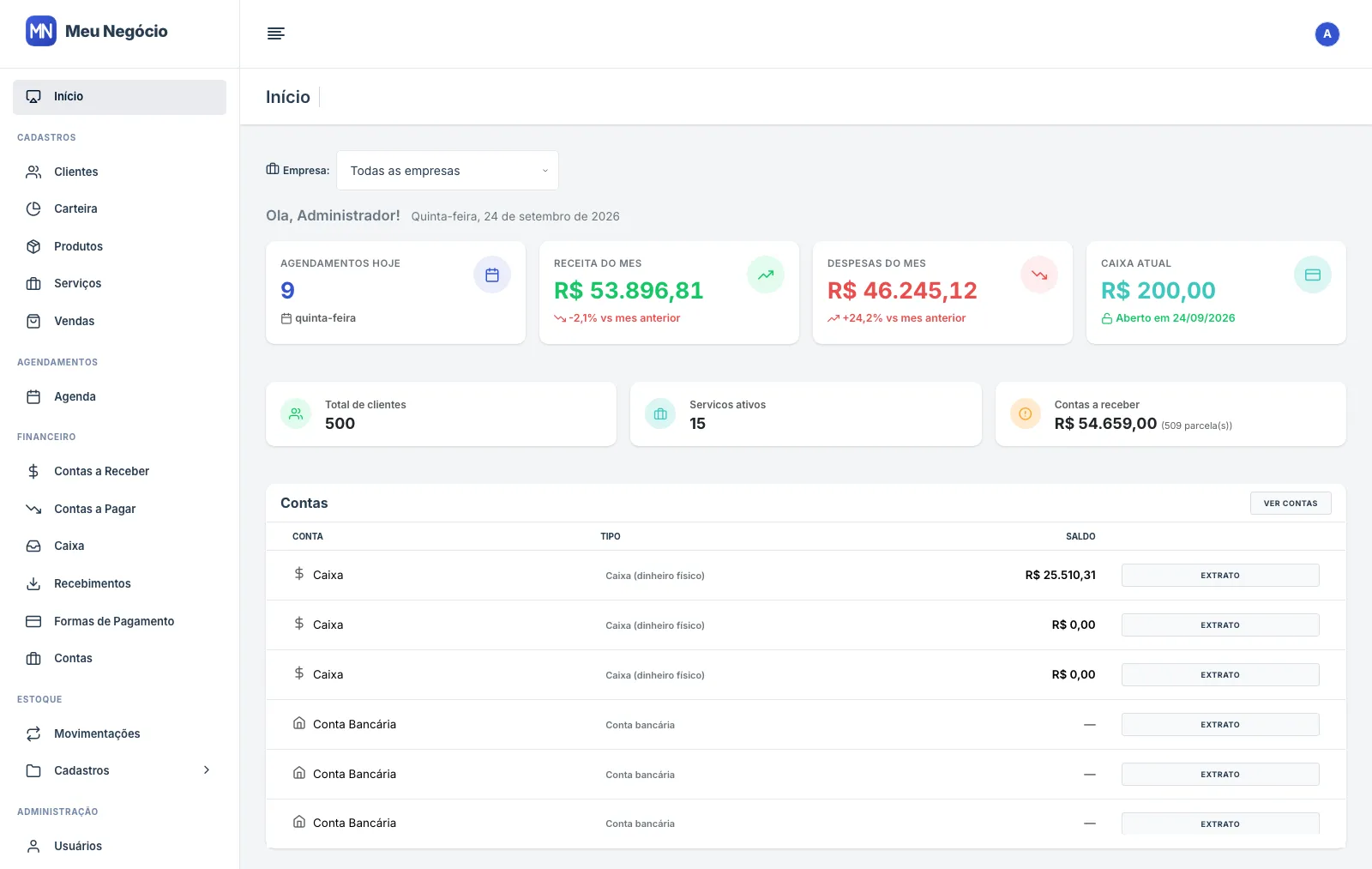Toggle the sidebar with the hamburger menu icon
The height and width of the screenshot is (869, 1372).
coord(275,33)
